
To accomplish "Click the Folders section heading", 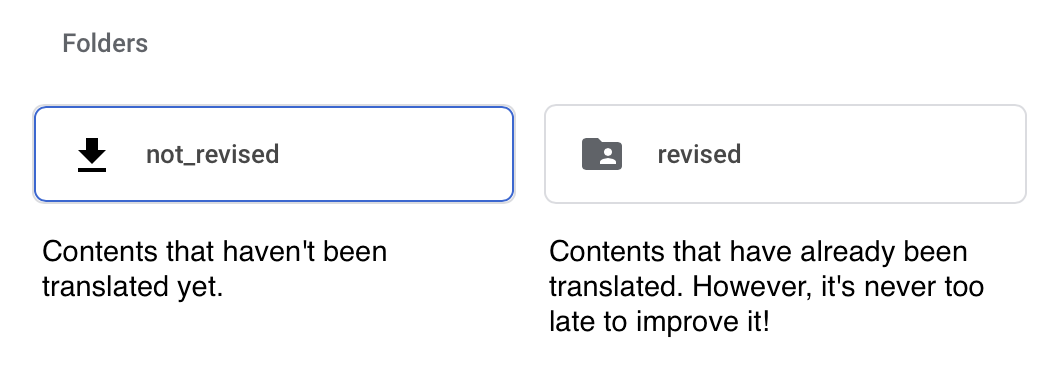I will [x=105, y=43].
